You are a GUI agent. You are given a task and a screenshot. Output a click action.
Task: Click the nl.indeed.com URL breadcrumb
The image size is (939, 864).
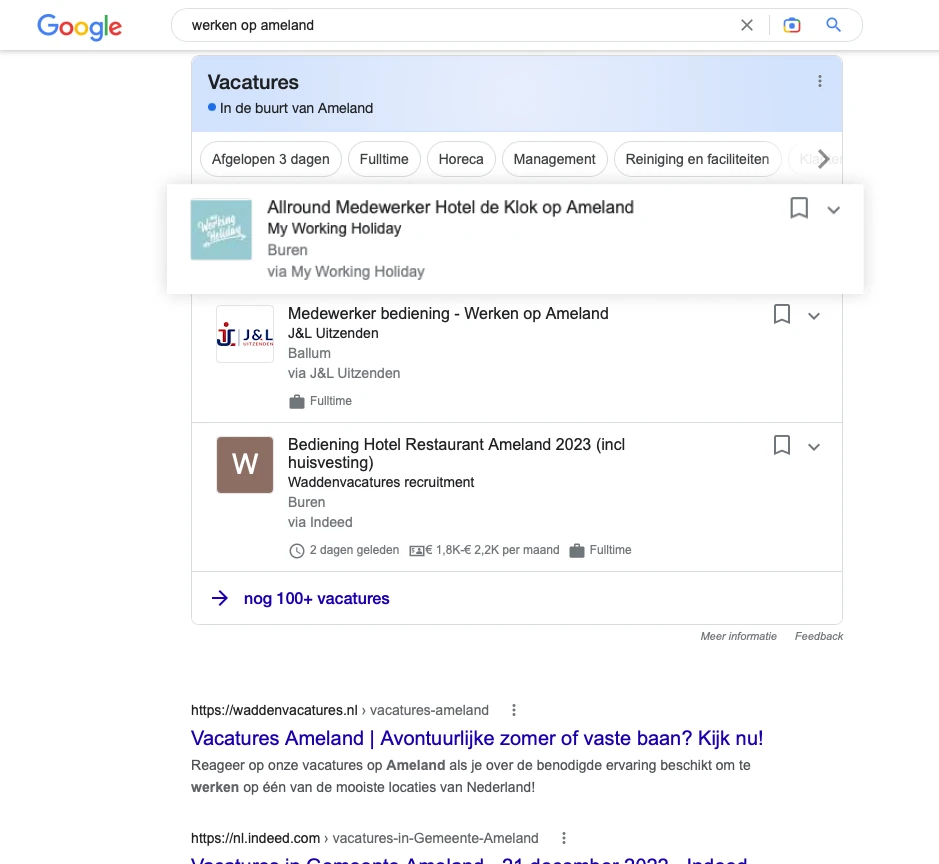pyautogui.click(x=365, y=838)
